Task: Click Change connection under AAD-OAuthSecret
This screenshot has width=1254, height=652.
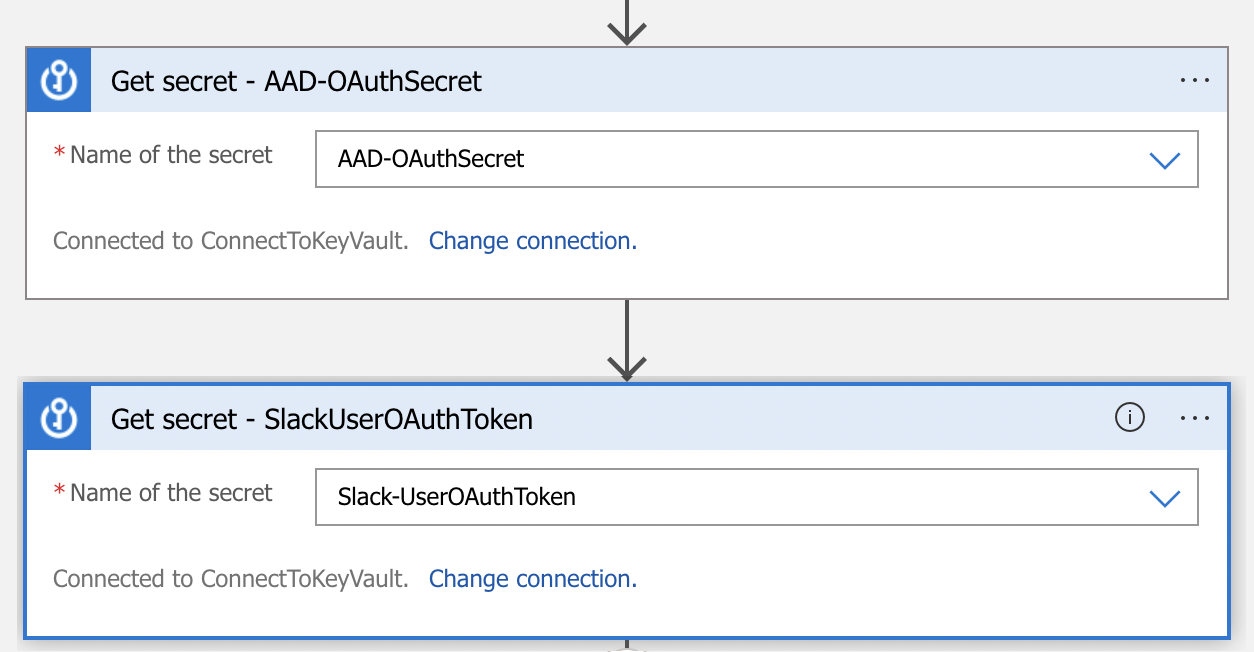Action: click(532, 241)
